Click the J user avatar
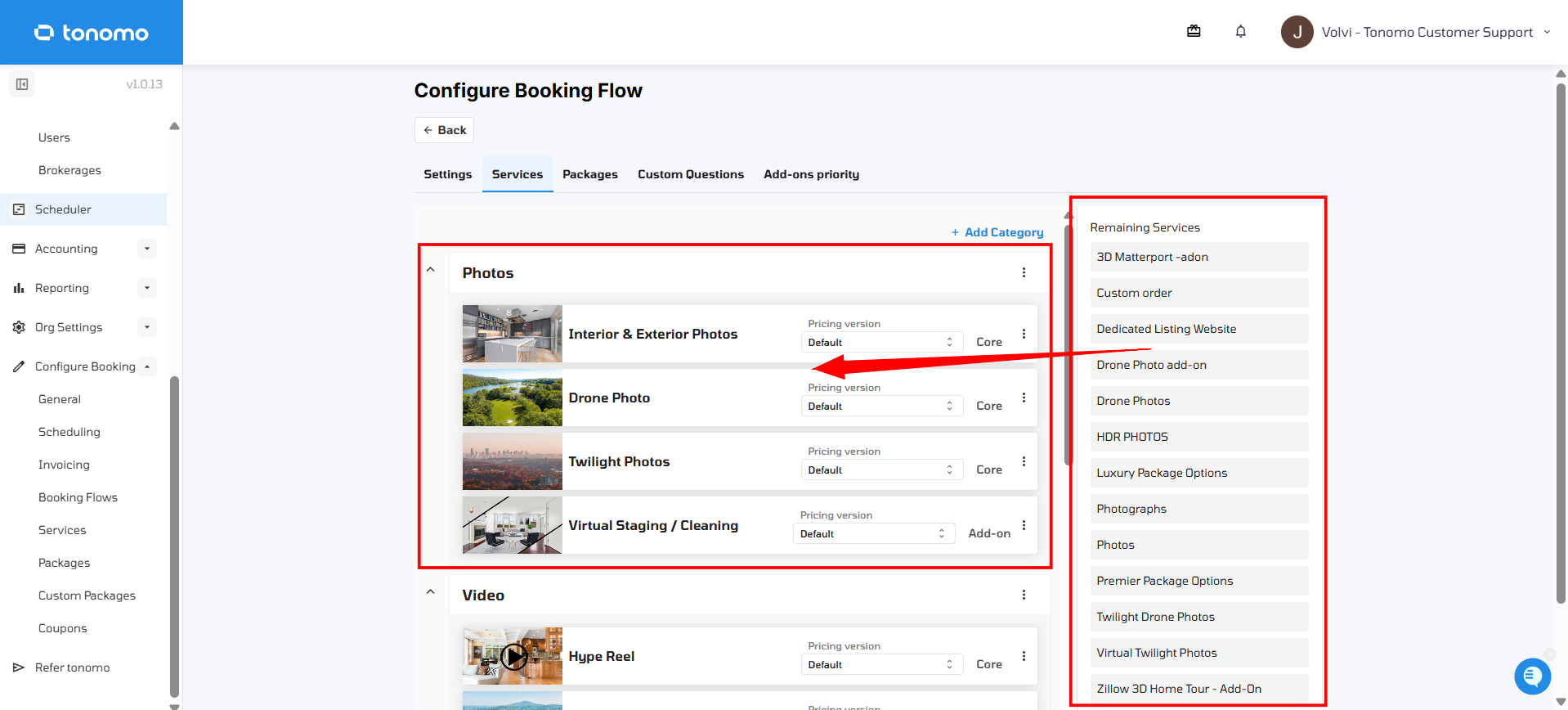Viewport: 1568px width, 710px height. pos(1297,32)
